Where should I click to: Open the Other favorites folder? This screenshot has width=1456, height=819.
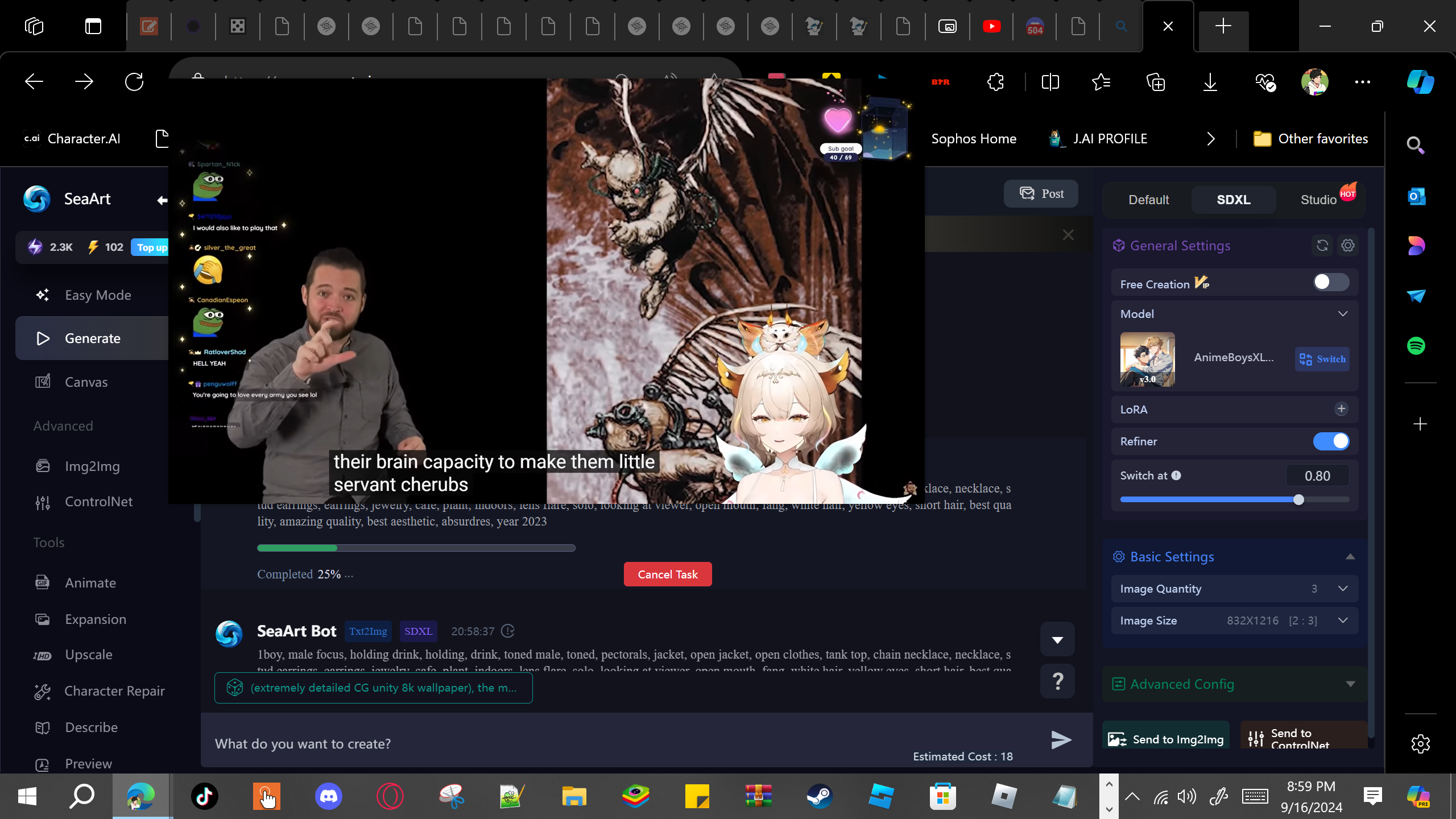point(1310,139)
